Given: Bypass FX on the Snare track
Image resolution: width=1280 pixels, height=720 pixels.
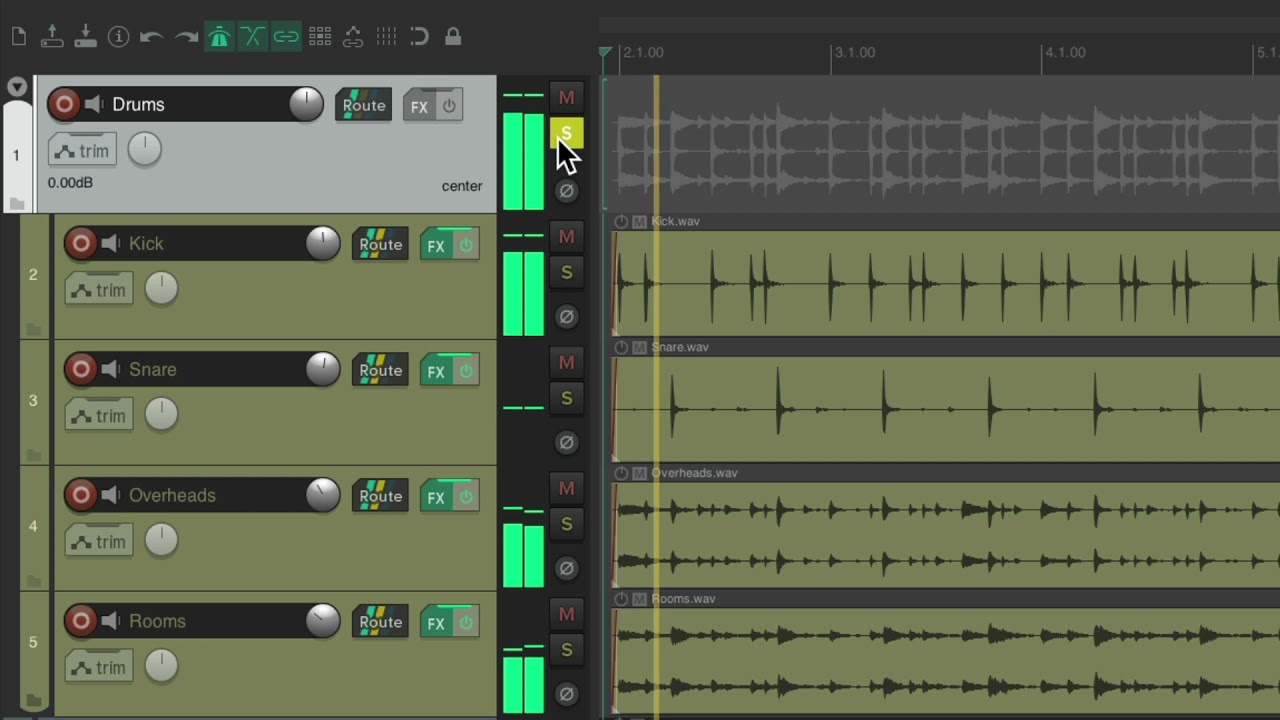Looking at the screenshot, I should coord(466,371).
